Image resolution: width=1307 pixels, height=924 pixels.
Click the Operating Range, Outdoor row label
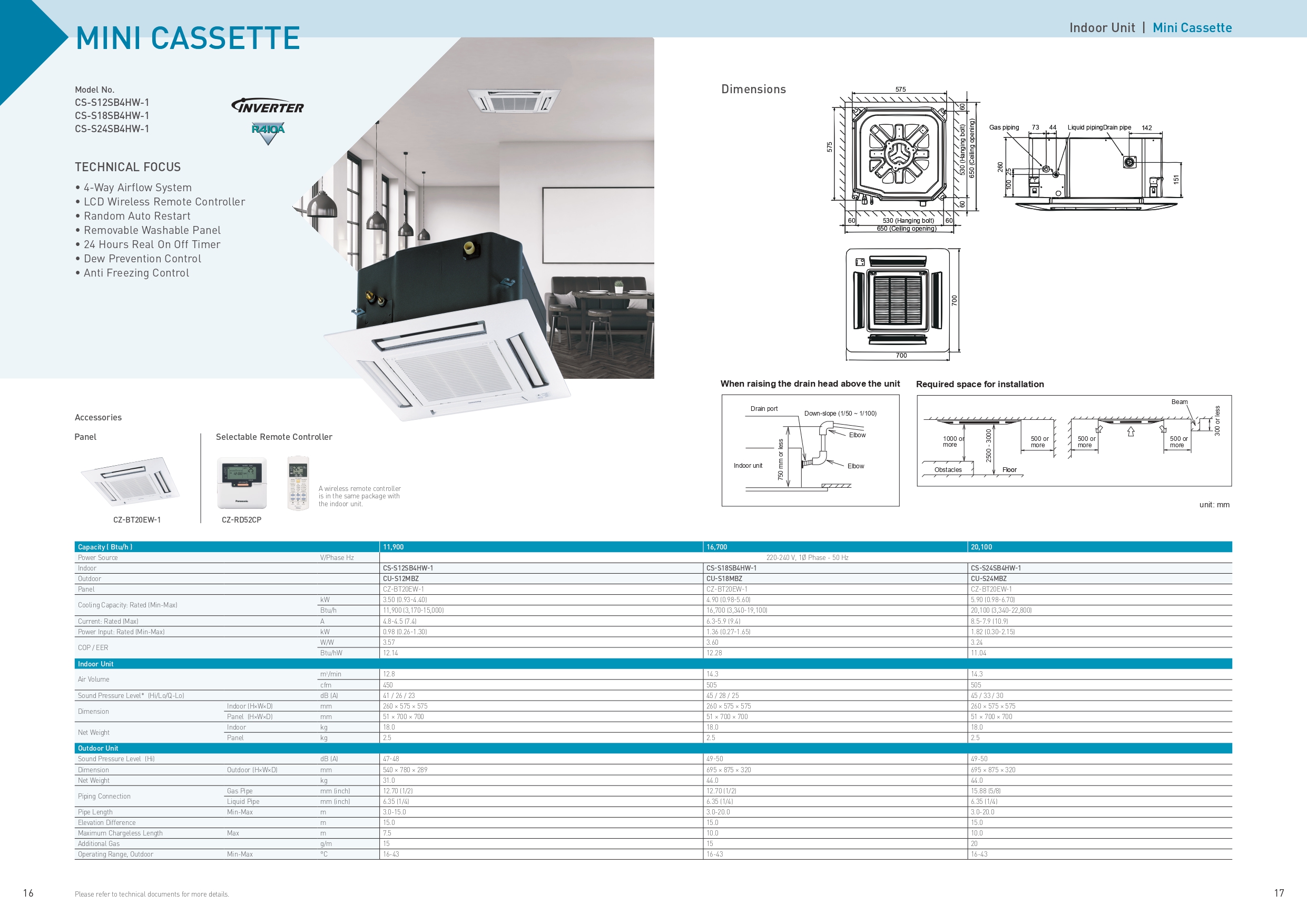115,854
